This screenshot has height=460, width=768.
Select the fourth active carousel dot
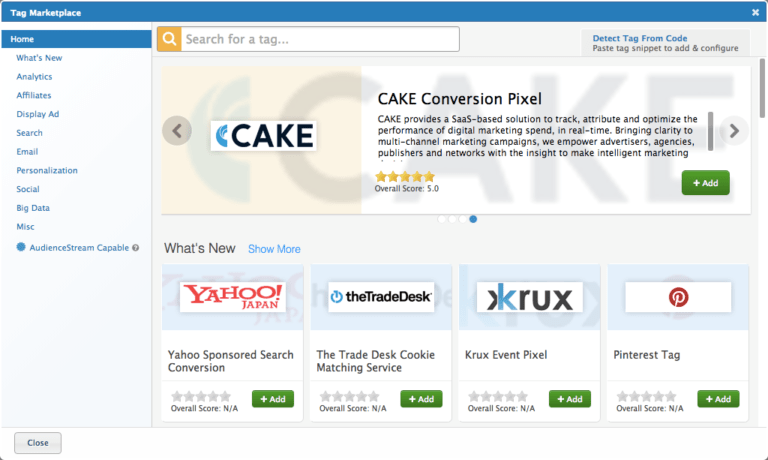pyautogui.click(x=473, y=219)
